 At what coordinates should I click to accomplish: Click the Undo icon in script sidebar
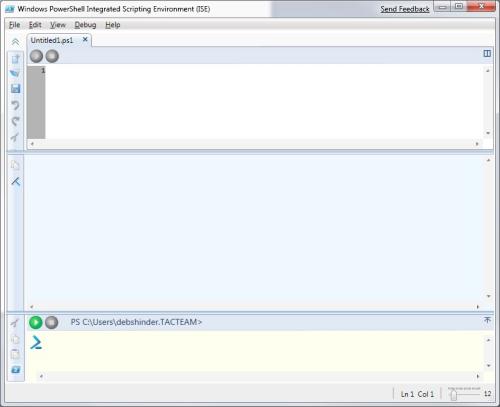coord(15,105)
